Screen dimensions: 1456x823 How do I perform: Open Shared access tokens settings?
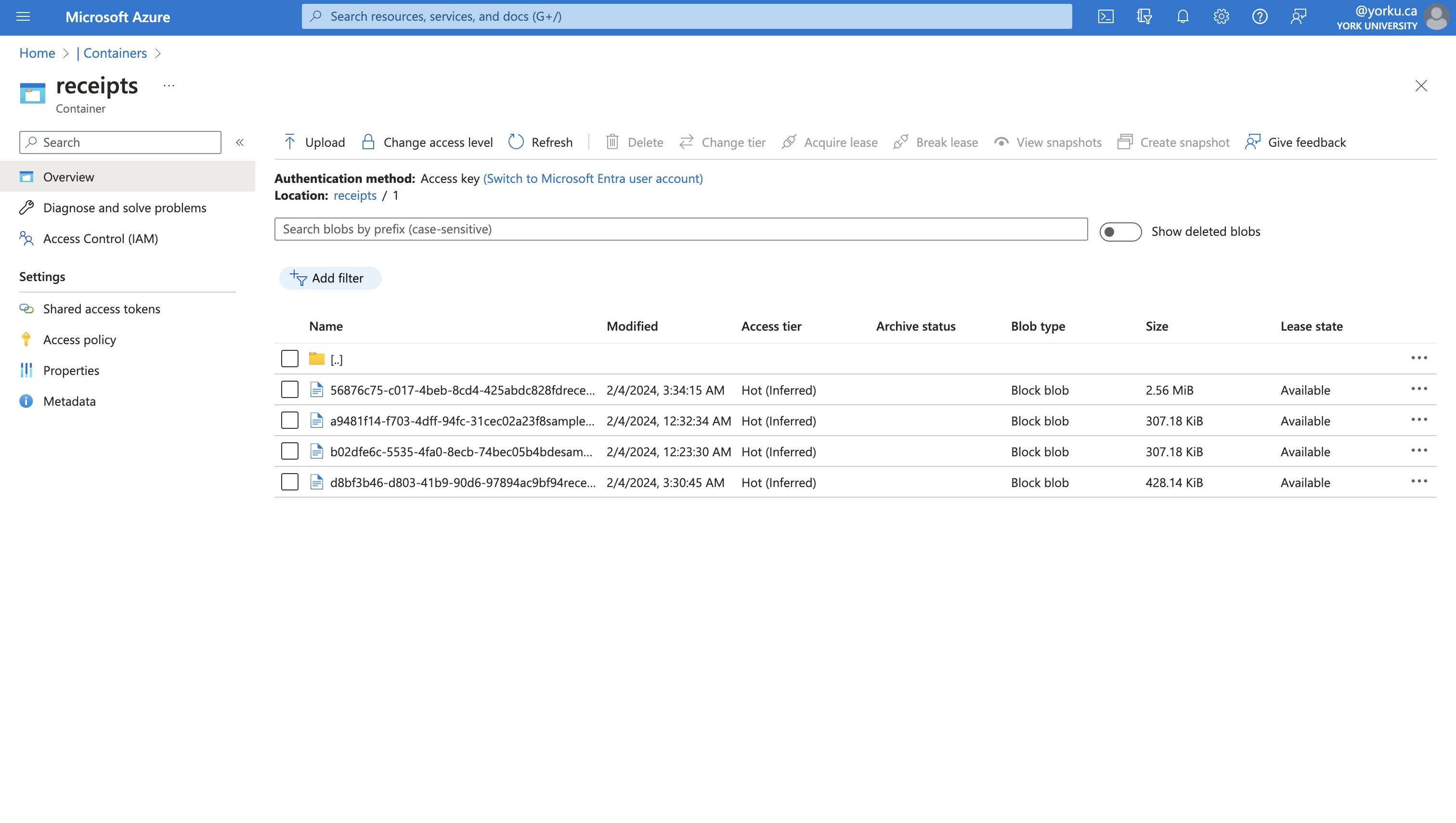click(x=102, y=309)
